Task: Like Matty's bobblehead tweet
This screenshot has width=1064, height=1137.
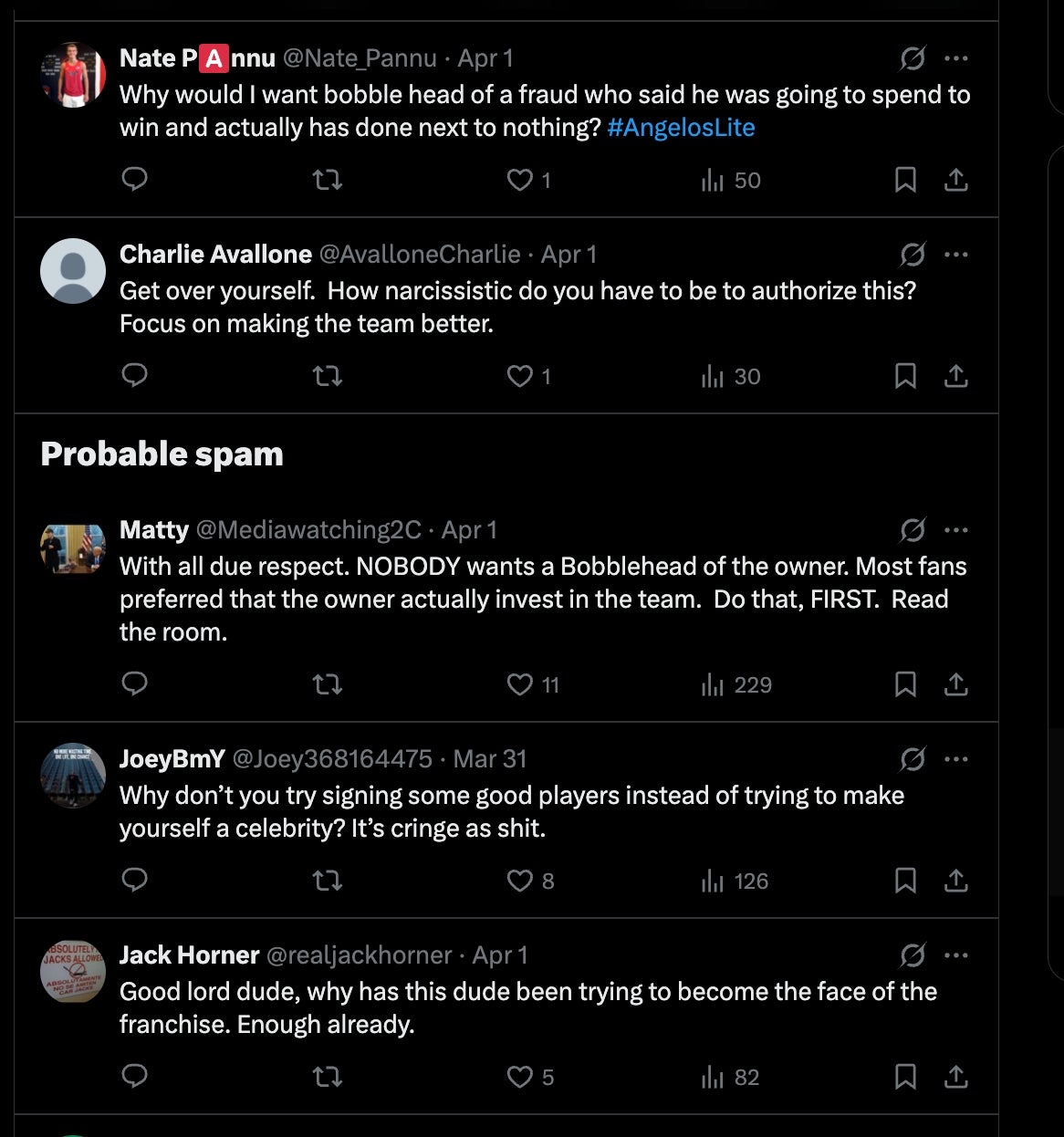Action: [x=520, y=684]
